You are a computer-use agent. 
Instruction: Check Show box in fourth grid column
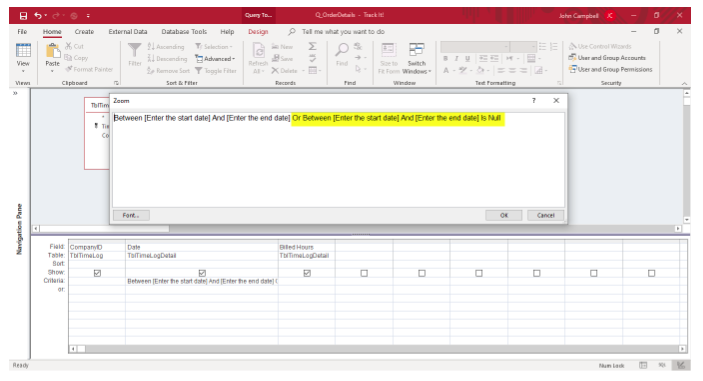coord(364,273)
